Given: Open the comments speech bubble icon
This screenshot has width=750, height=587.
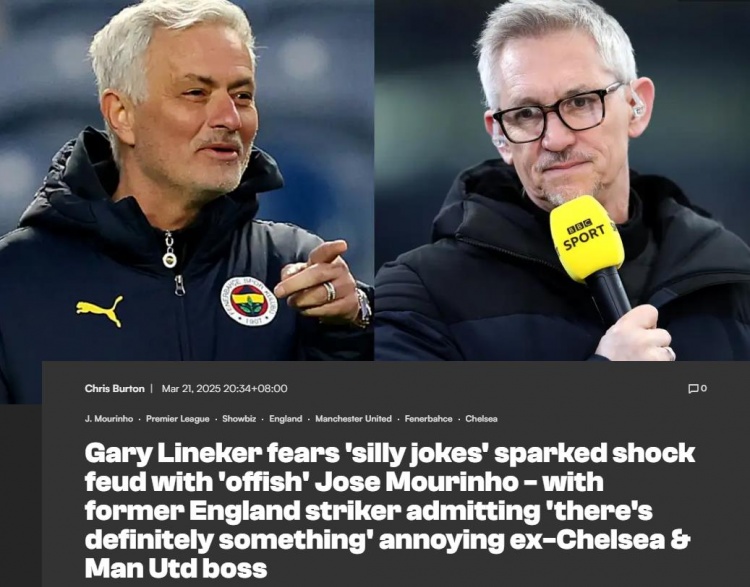Looking at the screenshot, I should (693, 388).
